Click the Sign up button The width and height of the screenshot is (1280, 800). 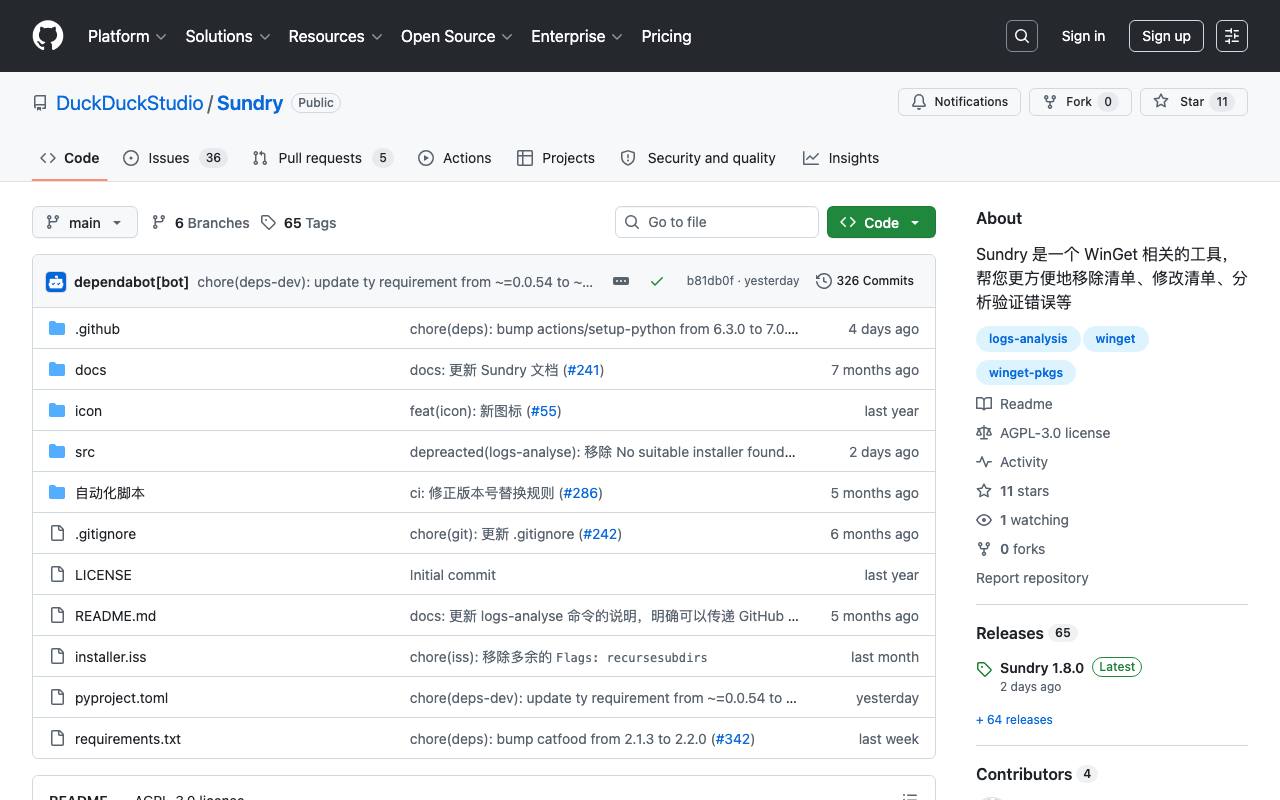1166,36
